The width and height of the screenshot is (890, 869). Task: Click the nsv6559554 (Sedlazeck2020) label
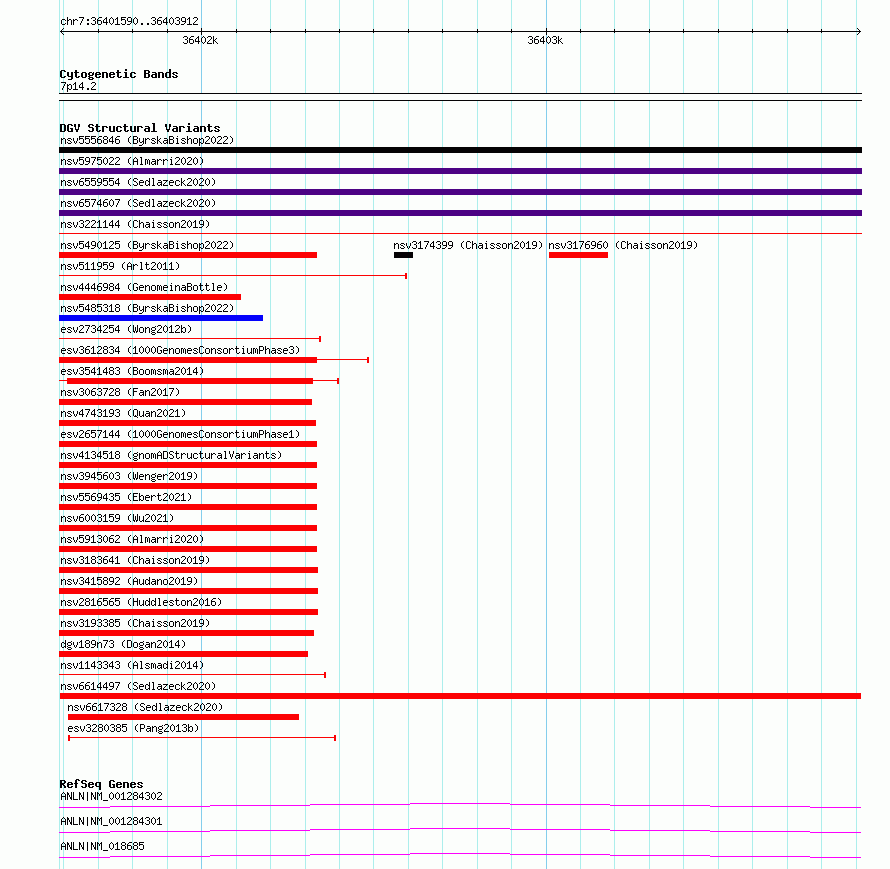pyautogui.click(x=138, y=182)
